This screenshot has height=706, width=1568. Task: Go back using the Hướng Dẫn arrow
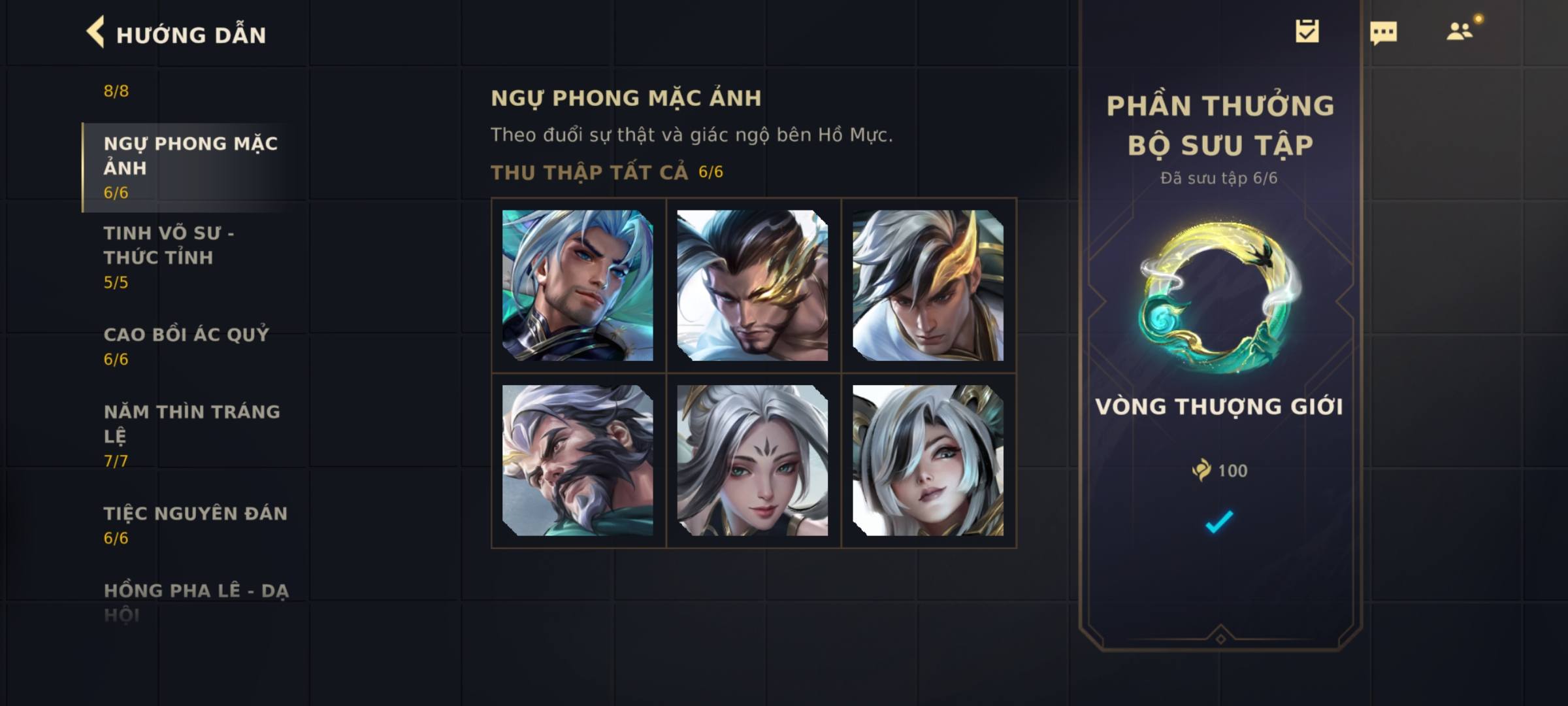click(x=95, y=32)
